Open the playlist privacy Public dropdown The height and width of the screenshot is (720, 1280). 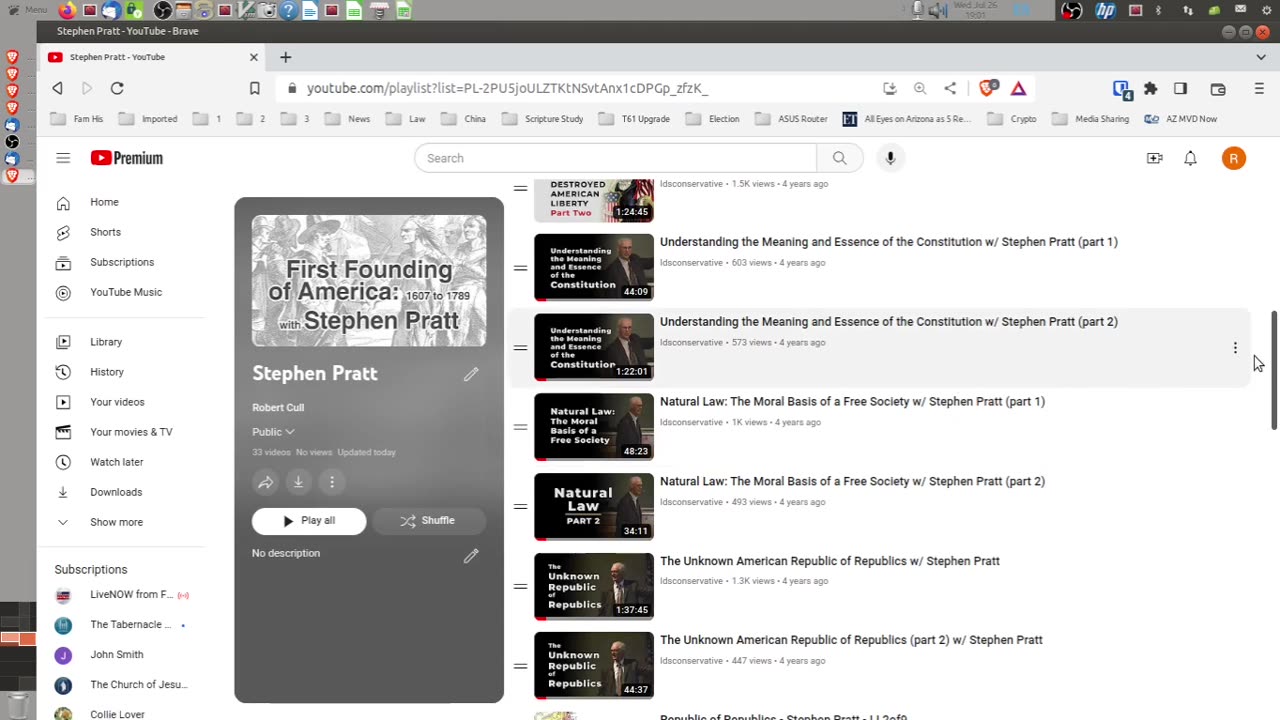pyautogui.click(x=273, y=432)
